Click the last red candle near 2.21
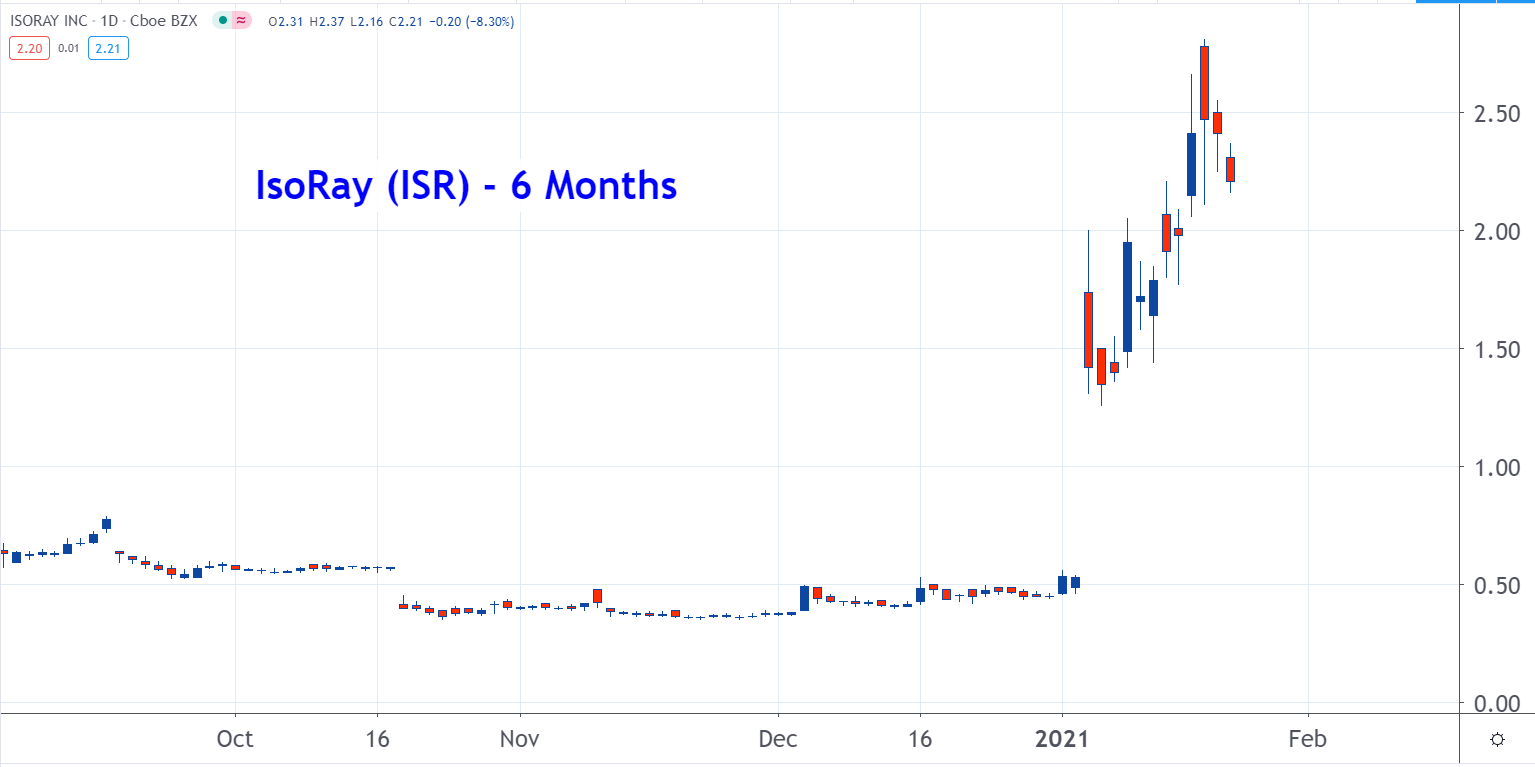1535x767 pixels. click(x=1230, y=169)
